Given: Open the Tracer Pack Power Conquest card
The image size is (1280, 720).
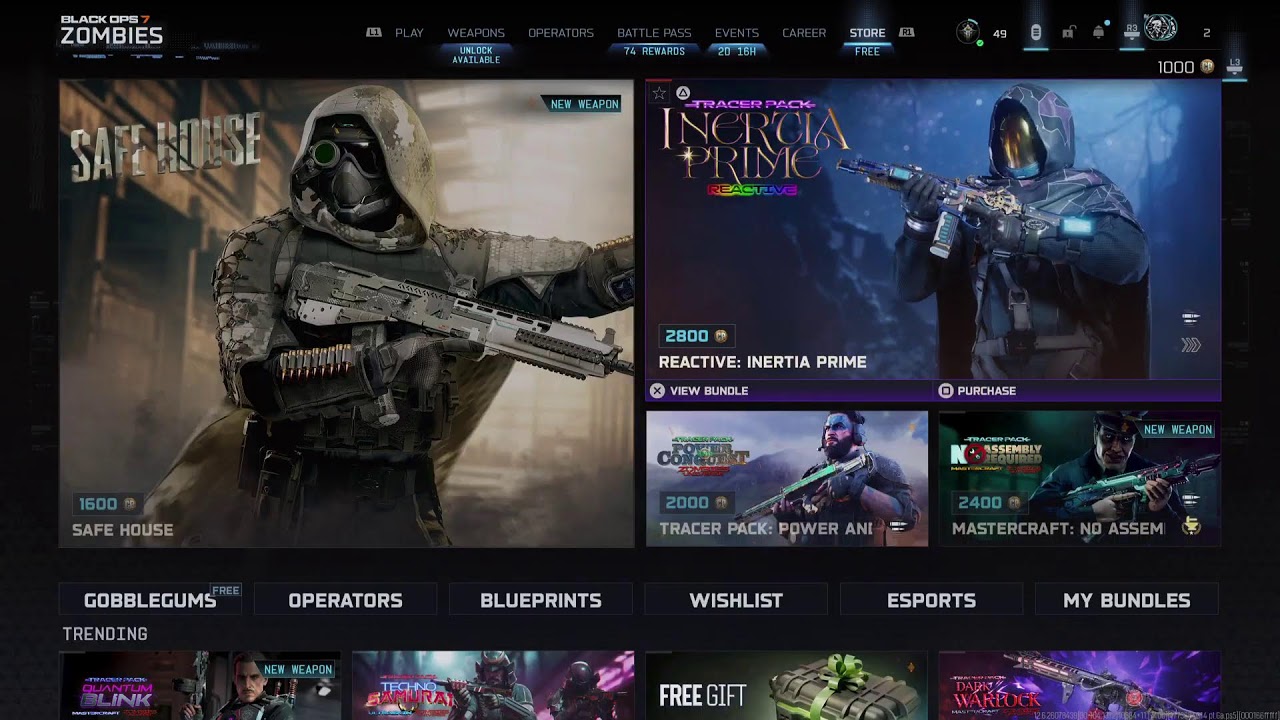Looking at the screenshot, I should 787,478.
